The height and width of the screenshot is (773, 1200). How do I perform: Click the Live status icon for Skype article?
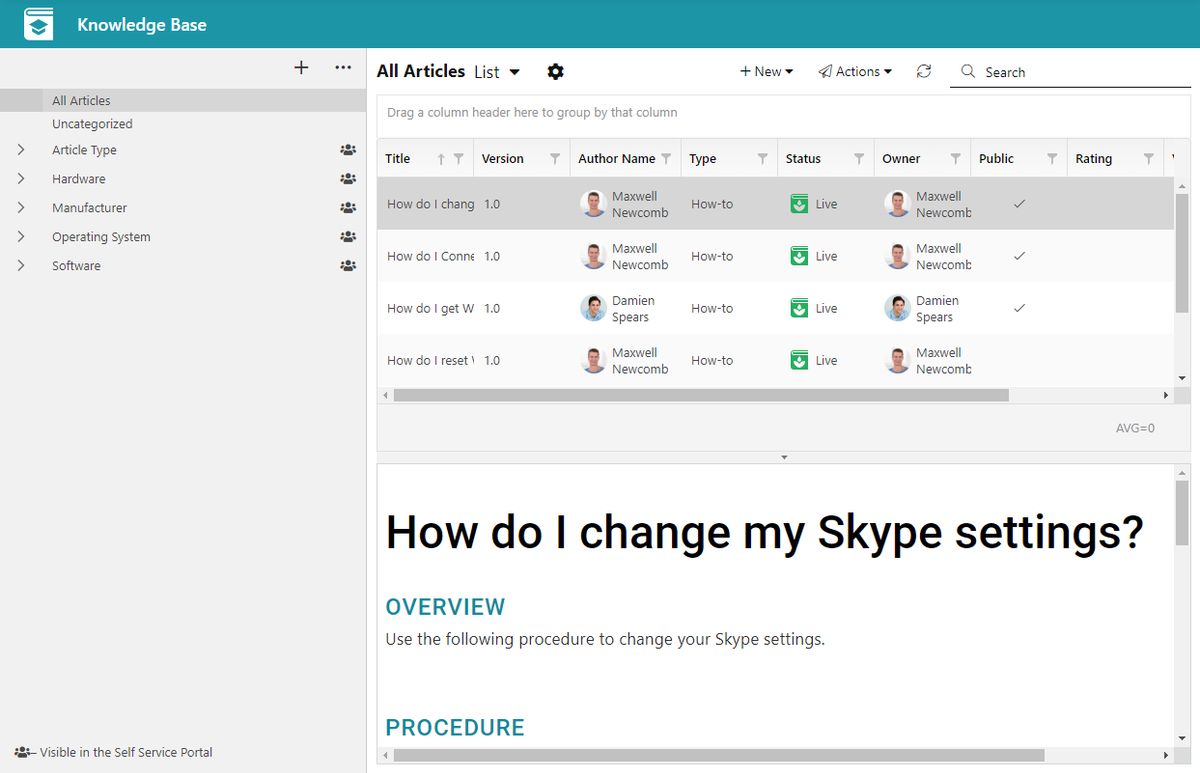click(798, 203)
